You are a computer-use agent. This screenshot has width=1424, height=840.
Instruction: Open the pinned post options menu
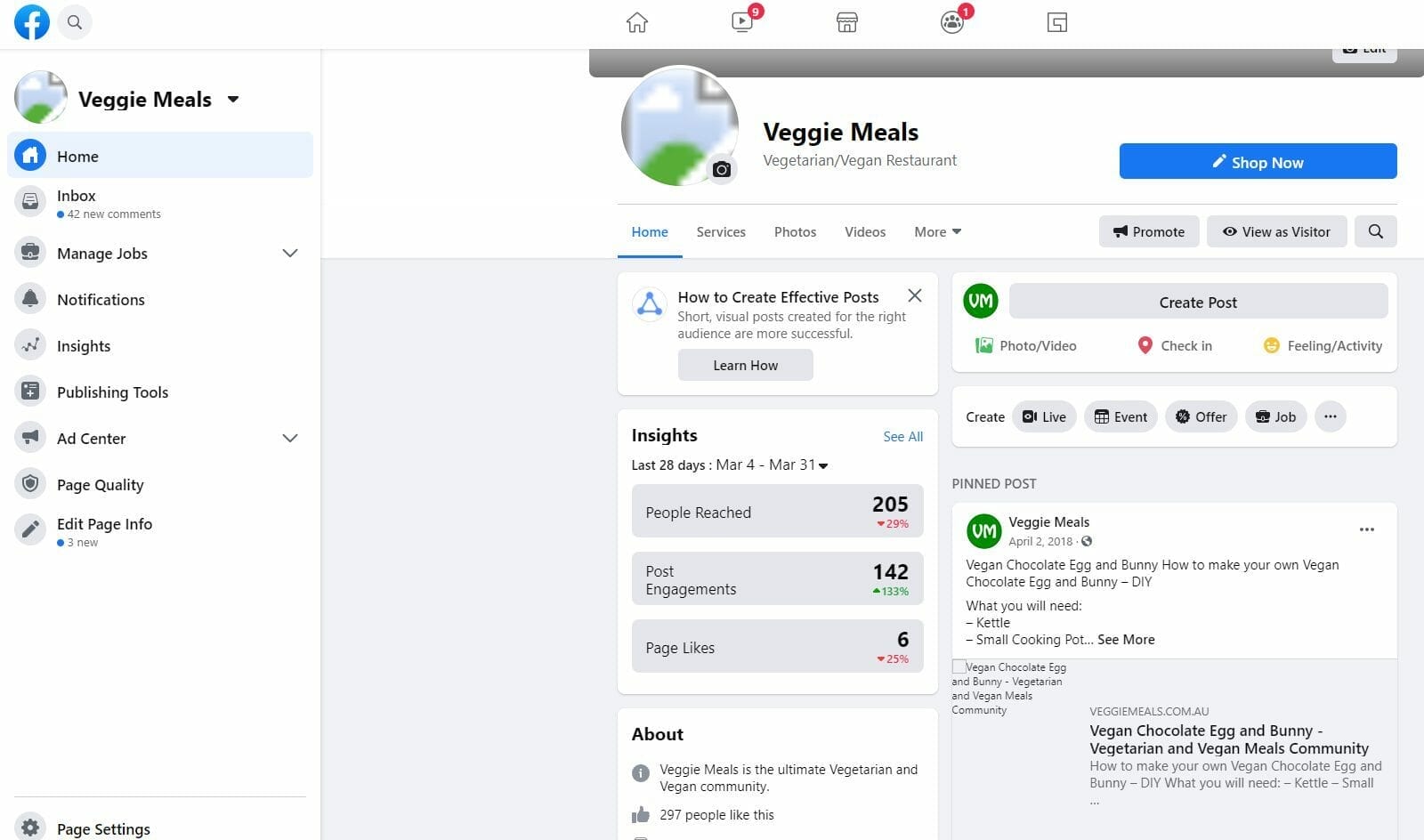pos(1367,529)
